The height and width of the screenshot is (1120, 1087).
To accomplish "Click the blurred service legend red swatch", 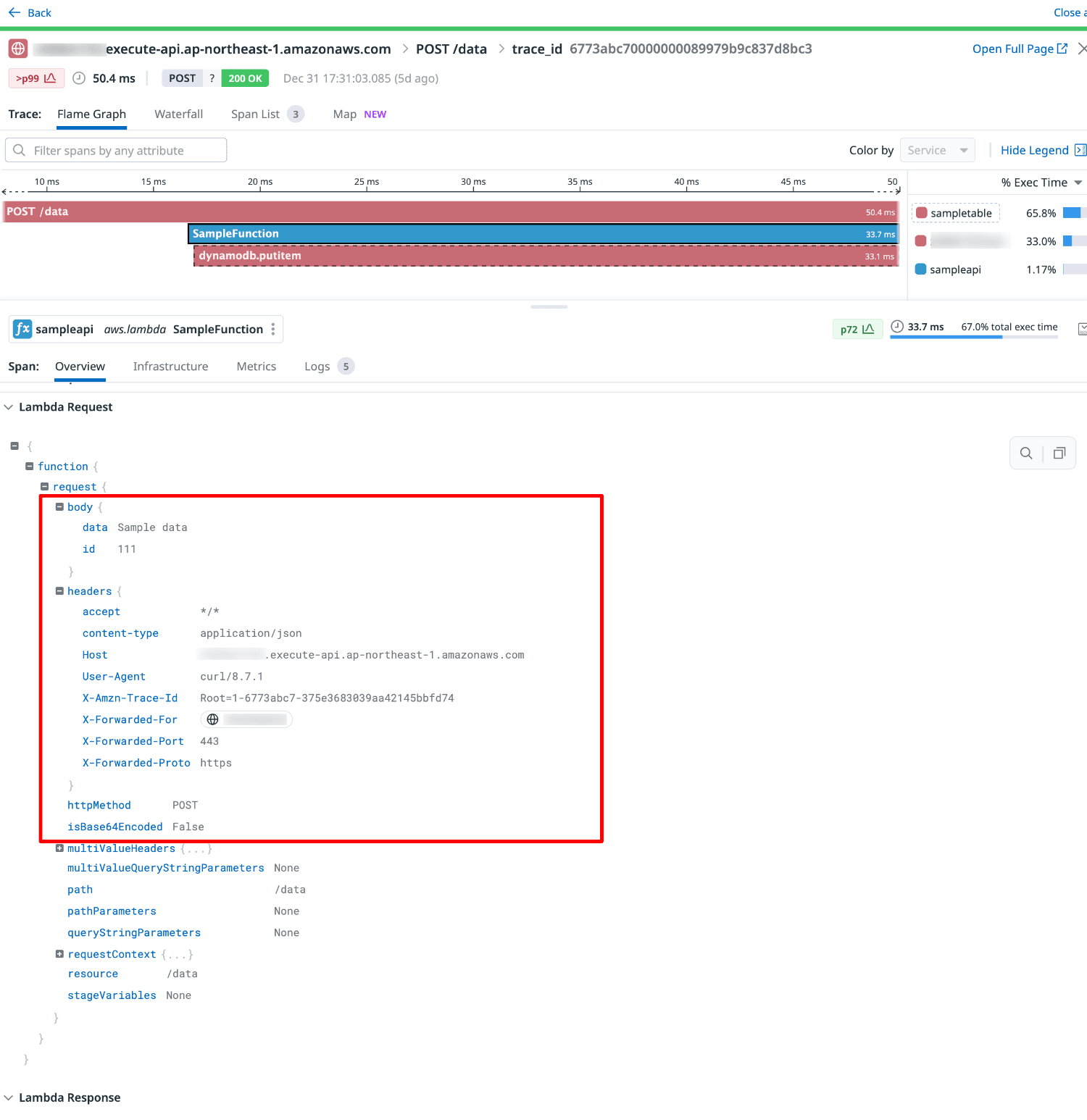I will pos(920,241).
